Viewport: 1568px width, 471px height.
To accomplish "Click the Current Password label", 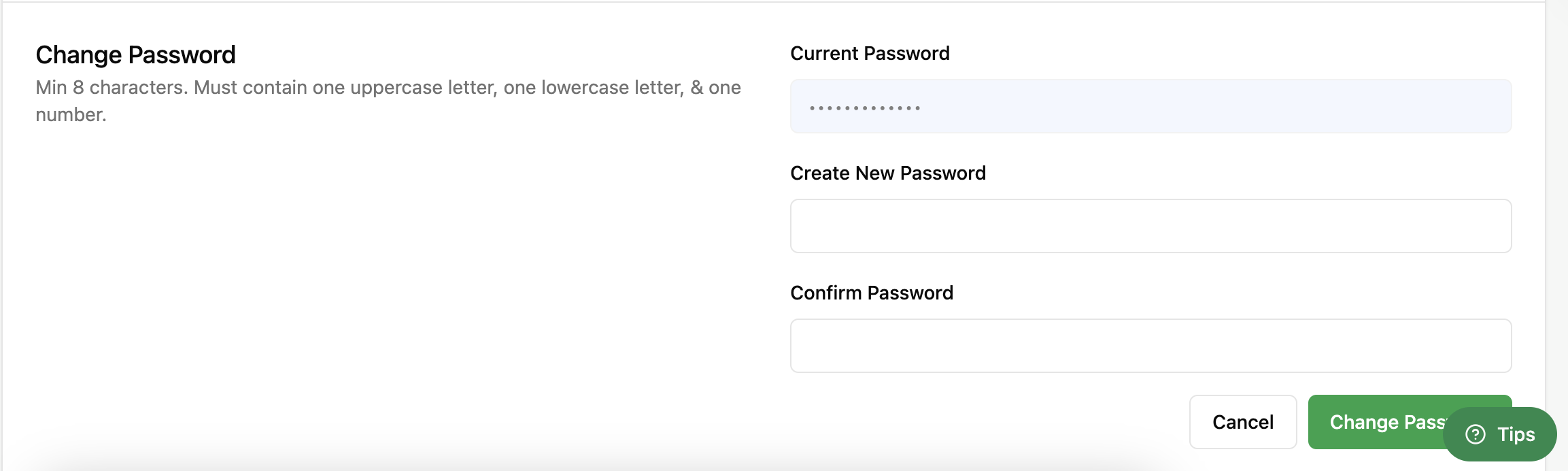I will pyautogui.click(x=870, y=53).
